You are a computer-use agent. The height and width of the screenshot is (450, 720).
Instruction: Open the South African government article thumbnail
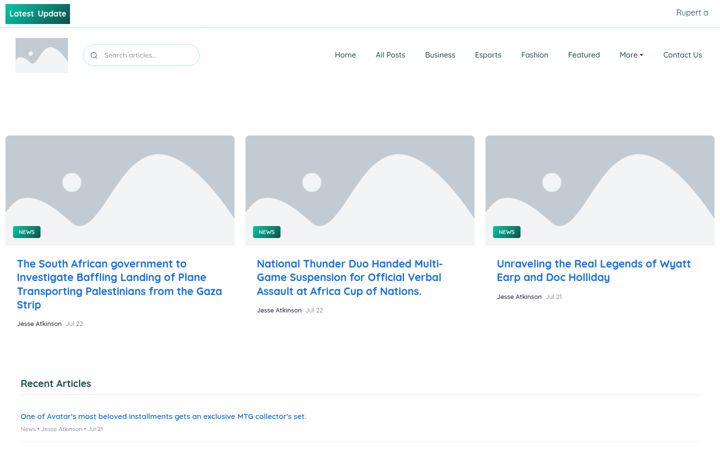(120, 190)
